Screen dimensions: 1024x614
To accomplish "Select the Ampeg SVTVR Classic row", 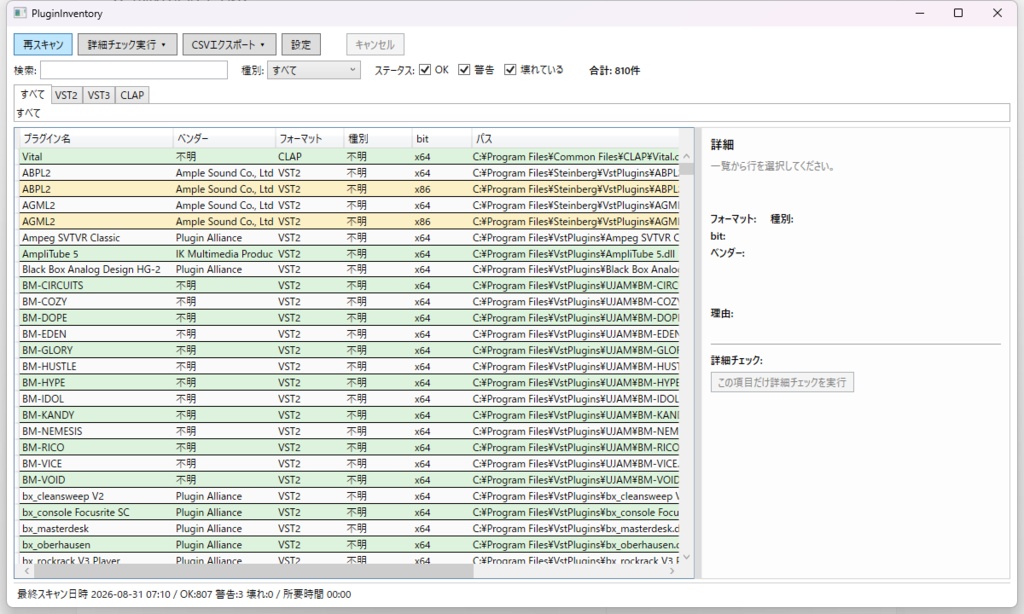I will (x=349, y=238).
